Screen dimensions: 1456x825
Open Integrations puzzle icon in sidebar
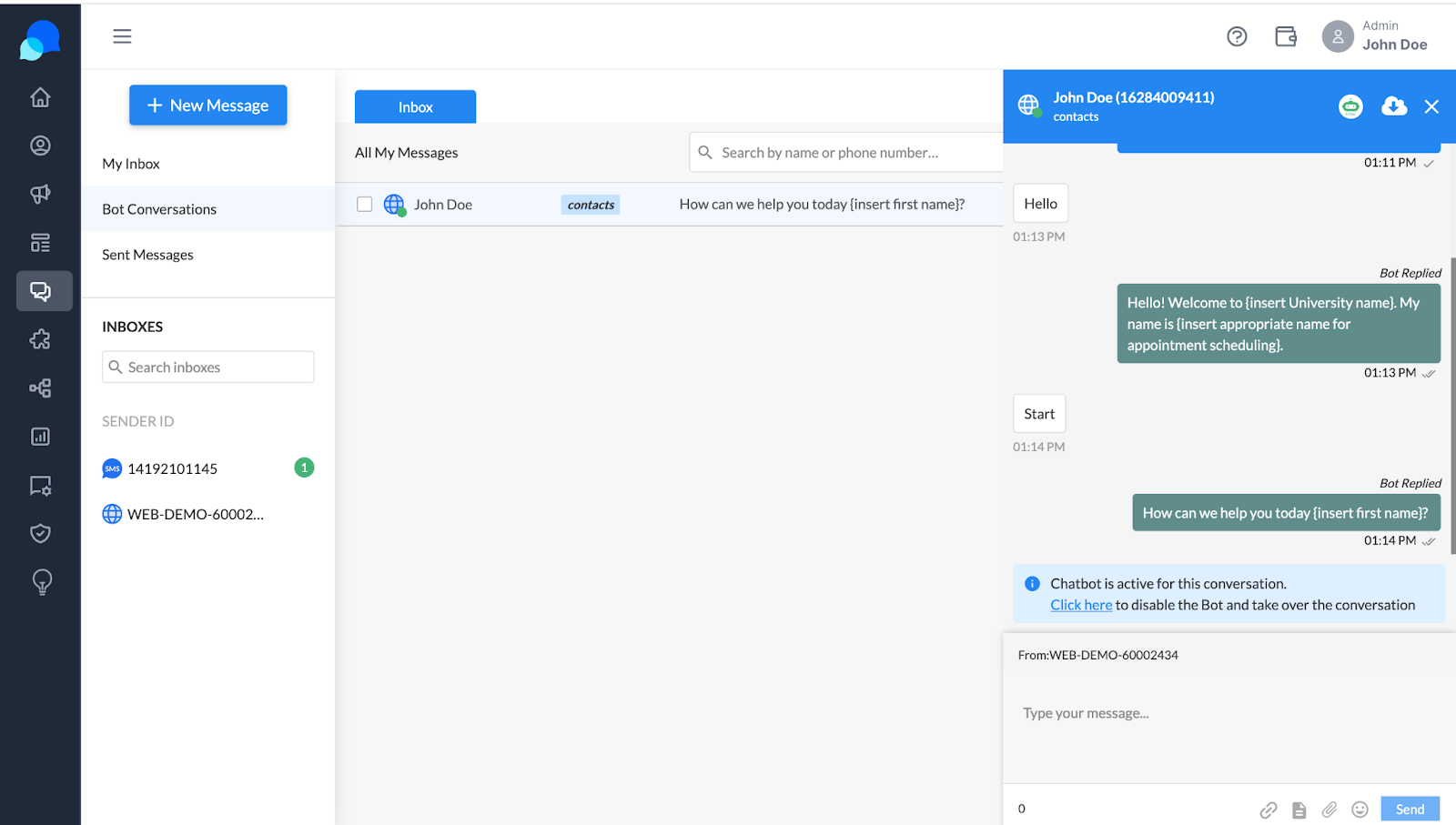click(x=40, y=339)
